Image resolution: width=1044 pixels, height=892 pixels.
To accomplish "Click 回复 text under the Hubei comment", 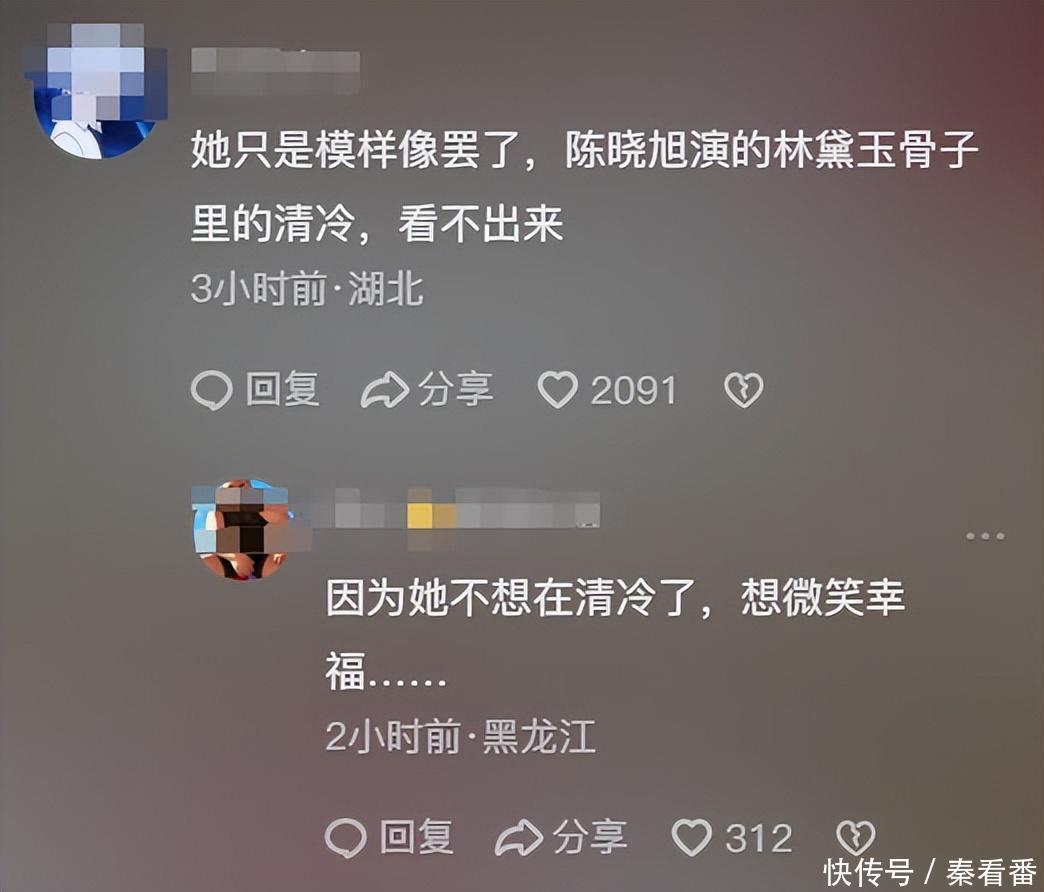I will 283,390.
